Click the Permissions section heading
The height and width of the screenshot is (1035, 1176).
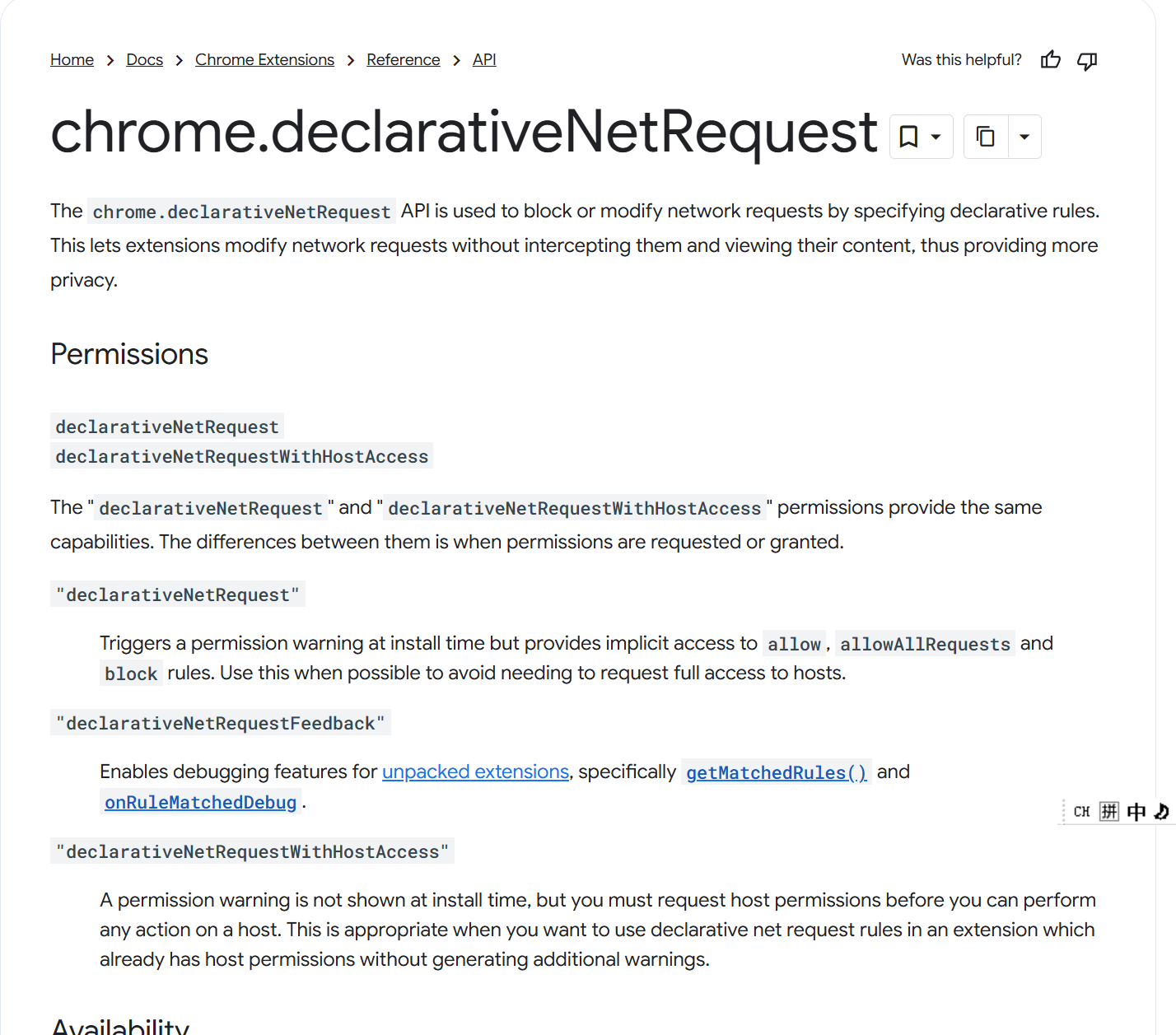click(x=129, y=354)
